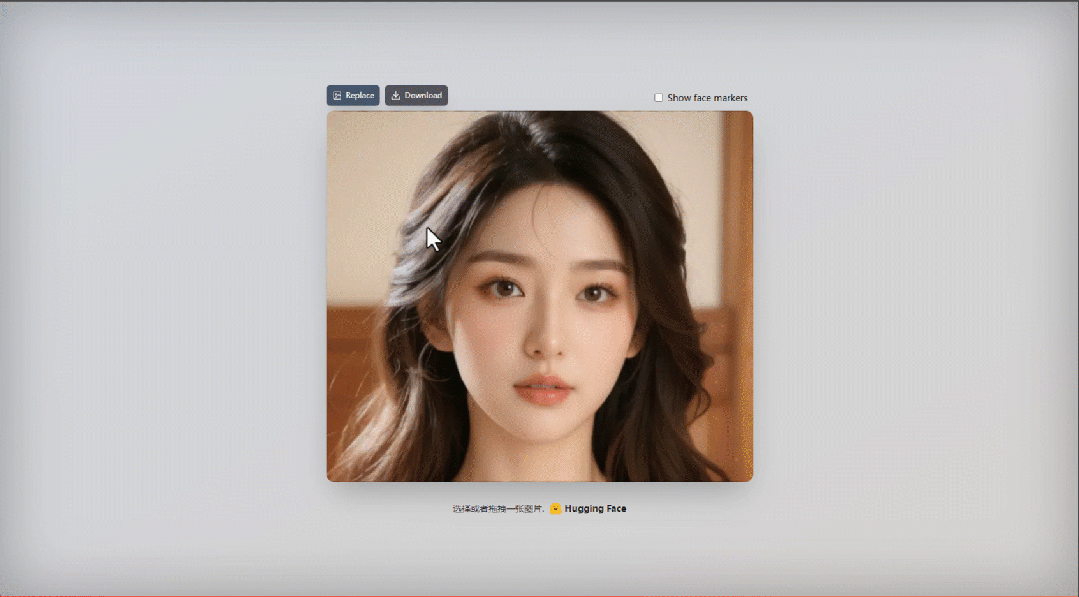Click the "Show face markers" label text
Viewport: 1079px width, 597px height.
tap(707, 98)
